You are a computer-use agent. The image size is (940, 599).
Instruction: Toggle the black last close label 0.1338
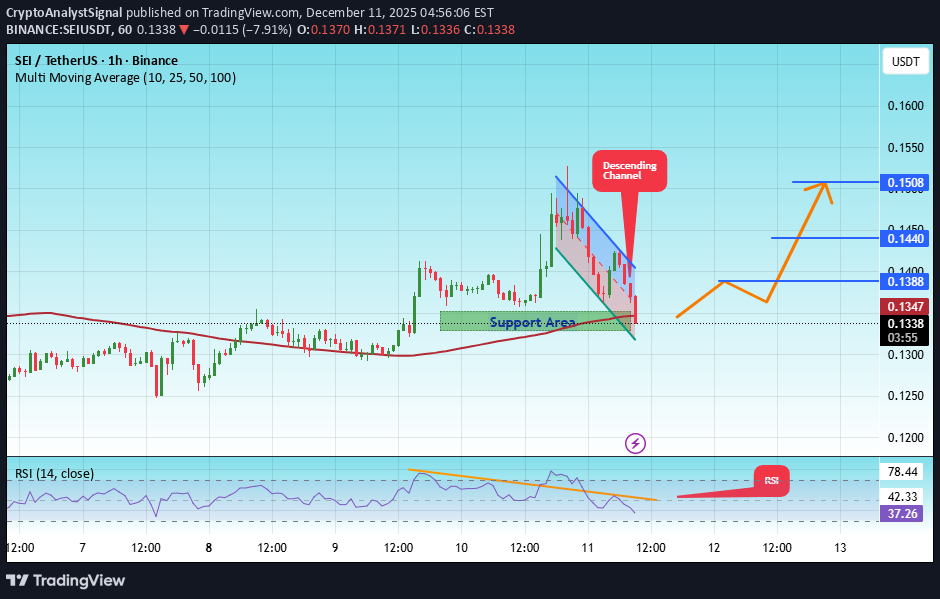(907, 323)
